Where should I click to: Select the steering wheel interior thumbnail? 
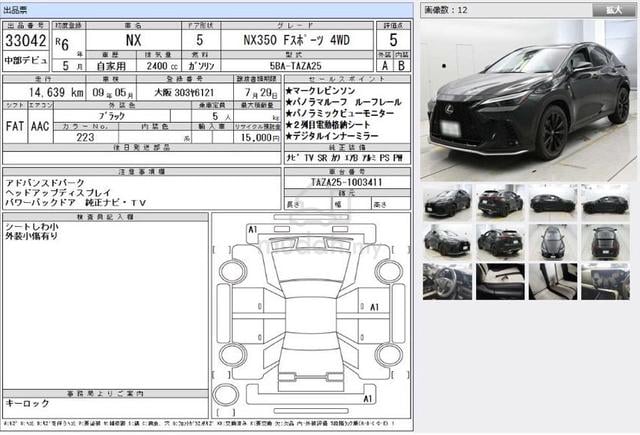click(447, 282)
